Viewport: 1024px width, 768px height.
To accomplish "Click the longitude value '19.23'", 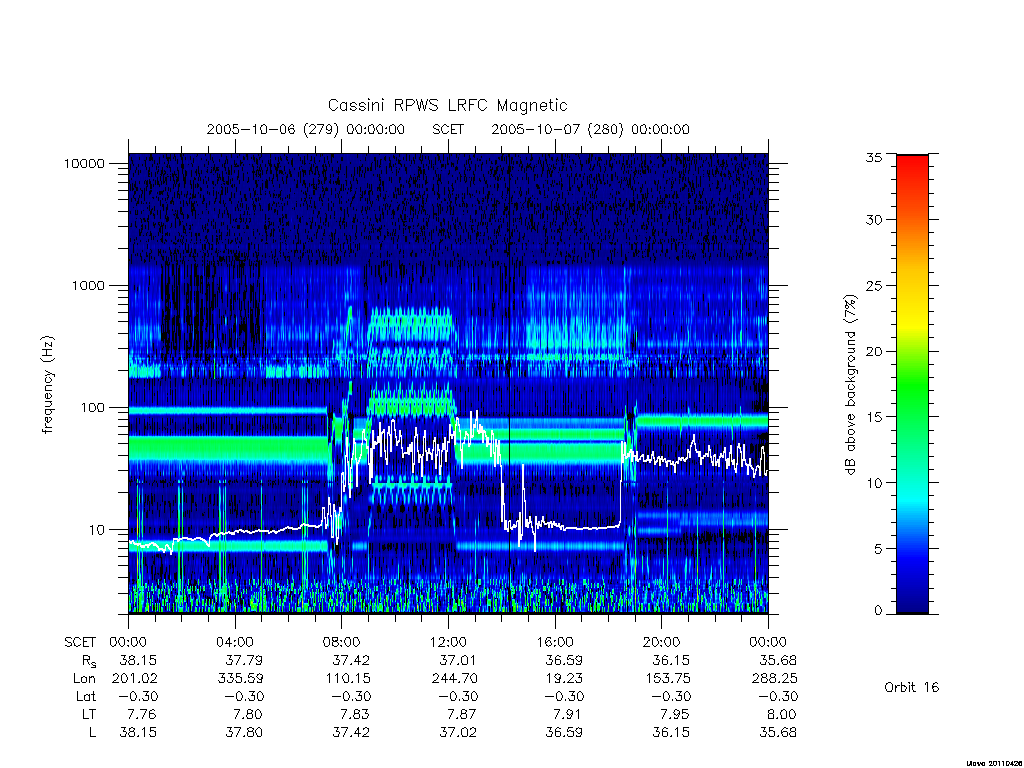I will coord(565,679).
